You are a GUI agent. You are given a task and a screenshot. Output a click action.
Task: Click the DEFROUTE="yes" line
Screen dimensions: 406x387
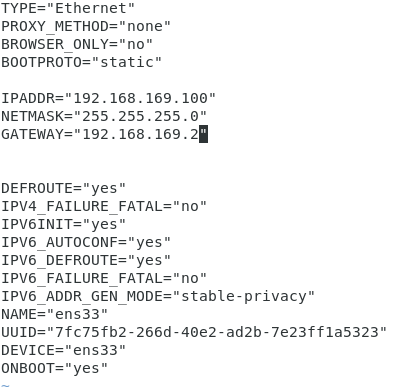click(63, 188)
